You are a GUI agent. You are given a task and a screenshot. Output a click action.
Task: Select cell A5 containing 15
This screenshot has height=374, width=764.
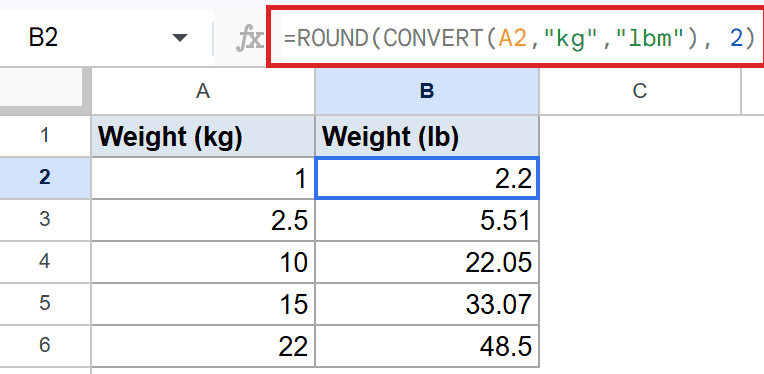pyautogui.click(x=203, y=303)
